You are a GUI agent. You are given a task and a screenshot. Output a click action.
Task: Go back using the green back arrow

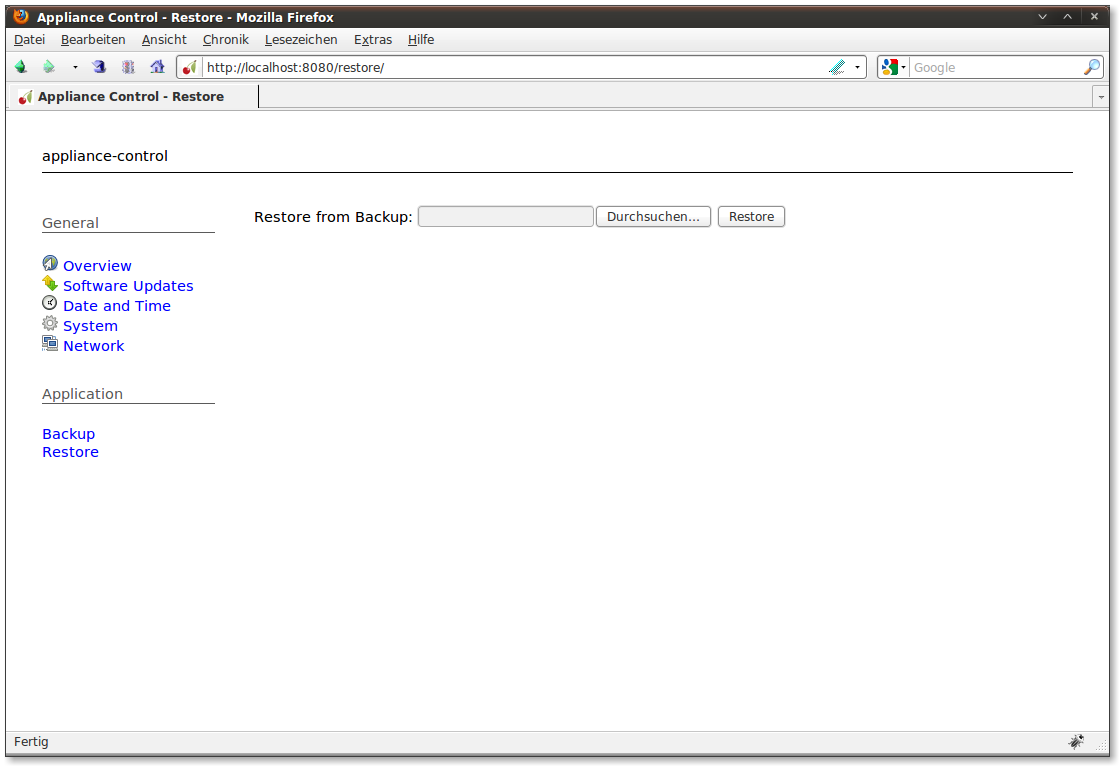[x=21, y=67]
